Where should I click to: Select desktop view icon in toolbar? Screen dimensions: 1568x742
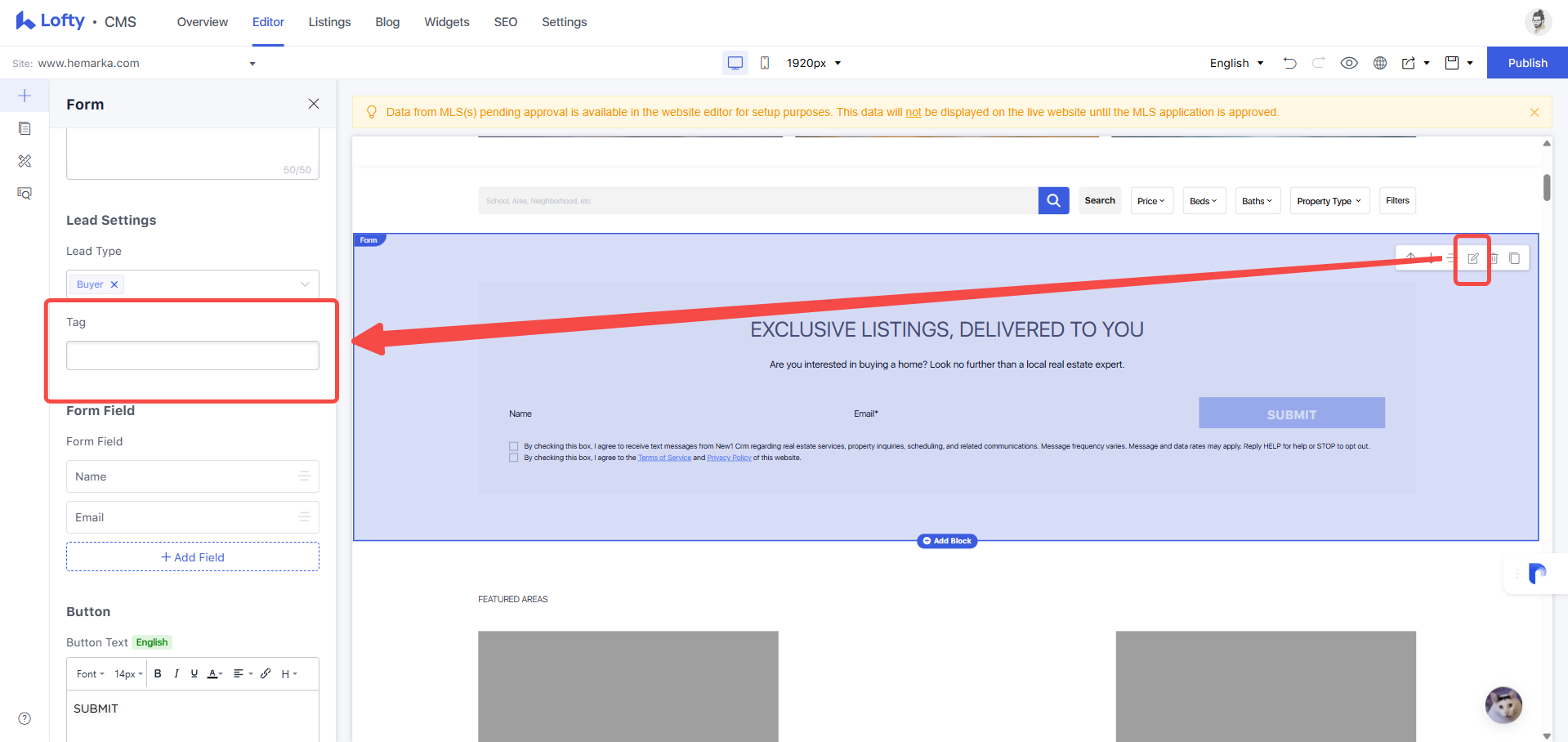click(735, 63)
